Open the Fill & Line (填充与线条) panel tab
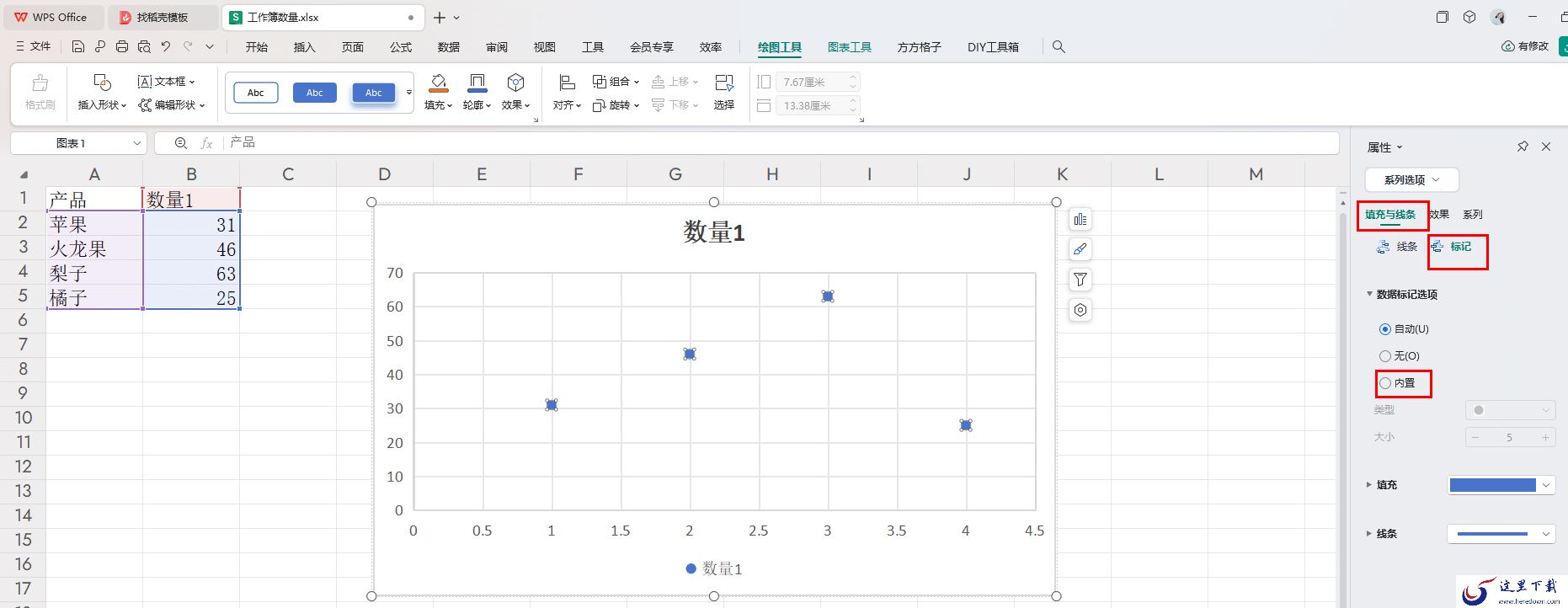 coord(1390,215)
